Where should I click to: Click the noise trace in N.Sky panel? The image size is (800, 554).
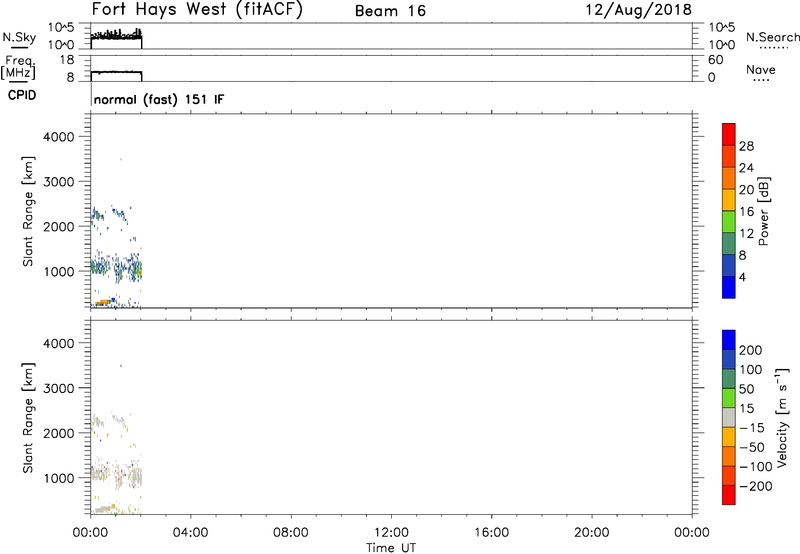[x=116, y=35]
